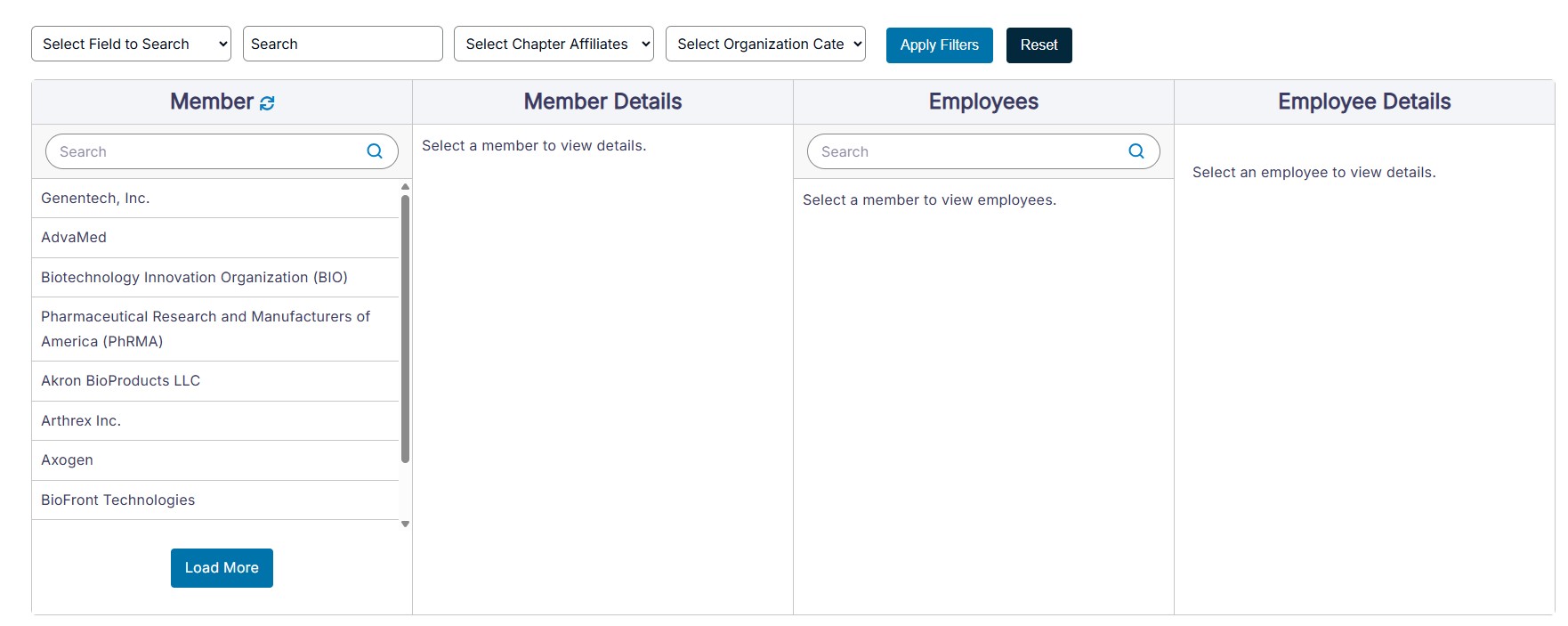Select Akron BioProducts LLC member
The width and height of the screenshot is (1568, 626).
pos(120,381)
